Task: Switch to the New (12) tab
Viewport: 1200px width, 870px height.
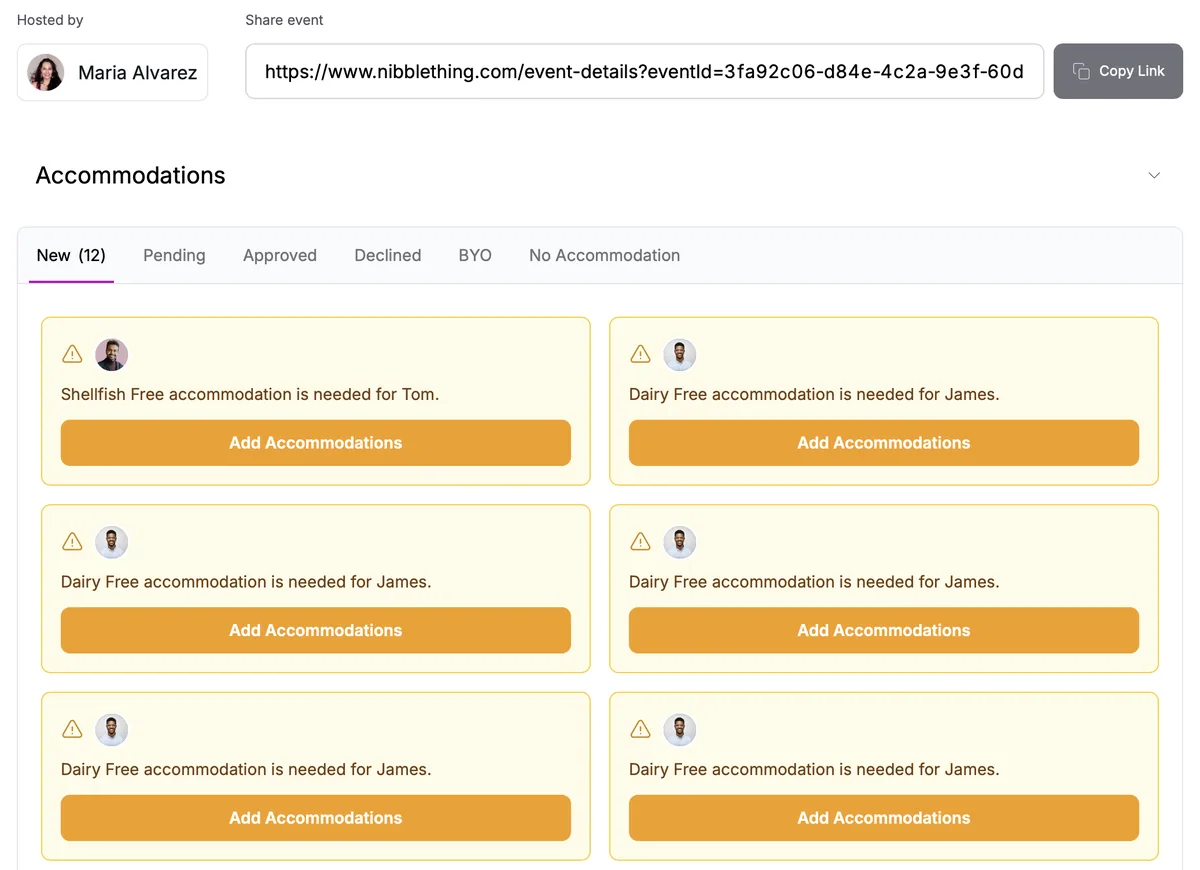Action: (71, 255)
